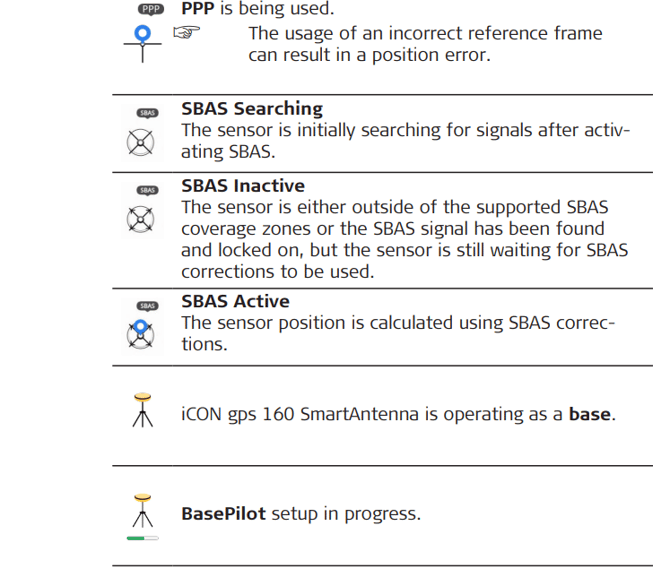
Task: Click the pointing hand note symbol
Action: [187, 33]
